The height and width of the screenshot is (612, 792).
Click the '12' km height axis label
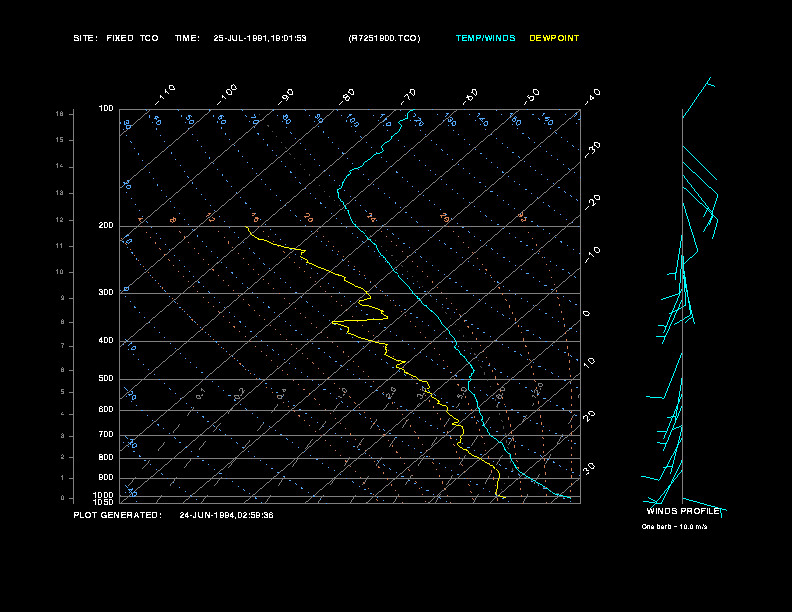60,220
